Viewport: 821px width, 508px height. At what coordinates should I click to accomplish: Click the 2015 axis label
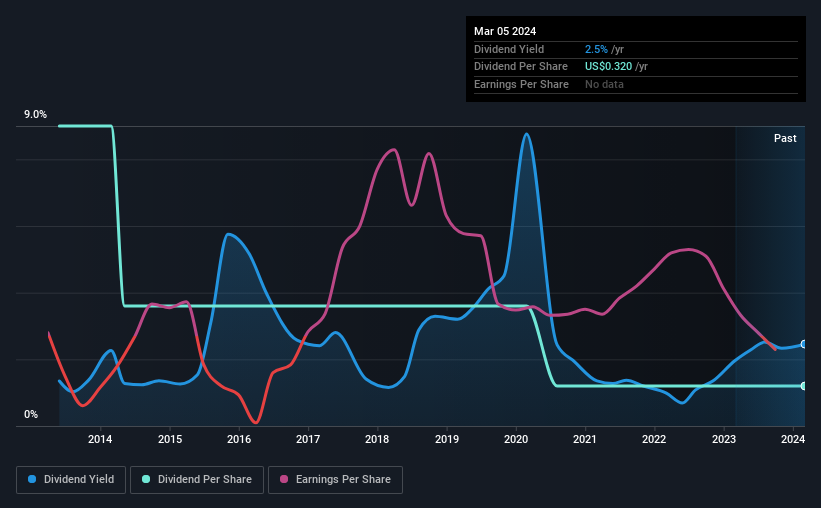point(170,439)
